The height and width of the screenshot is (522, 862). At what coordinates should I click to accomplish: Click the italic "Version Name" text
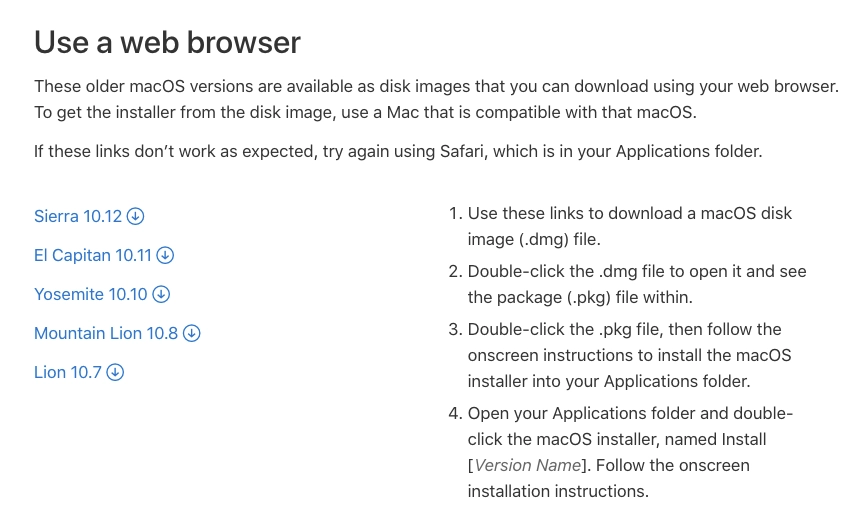click(x=527, y=465)
